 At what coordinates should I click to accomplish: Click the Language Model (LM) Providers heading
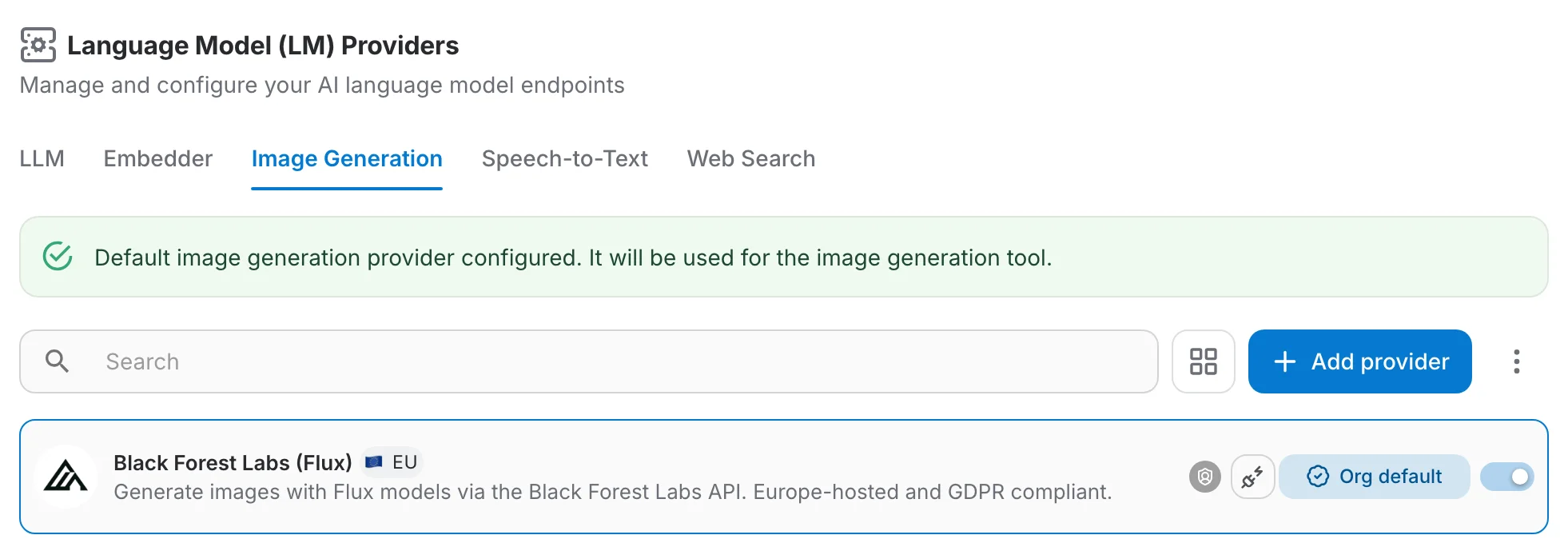263,46
